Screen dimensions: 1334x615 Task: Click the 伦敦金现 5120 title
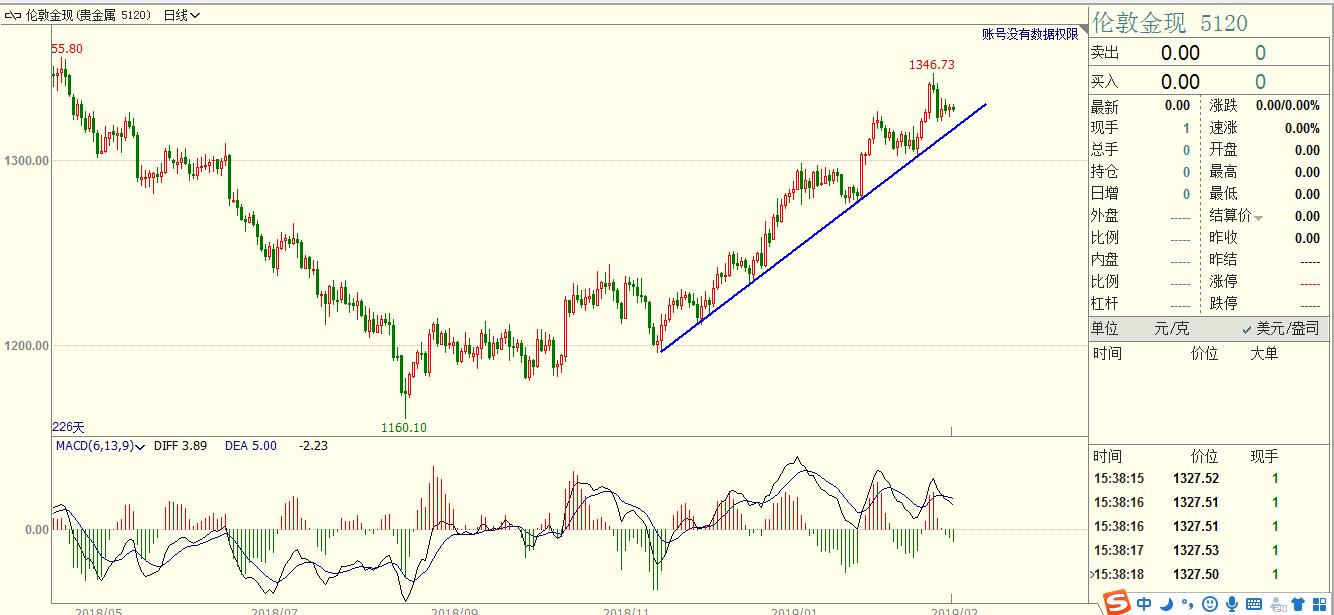(1170, 23)
